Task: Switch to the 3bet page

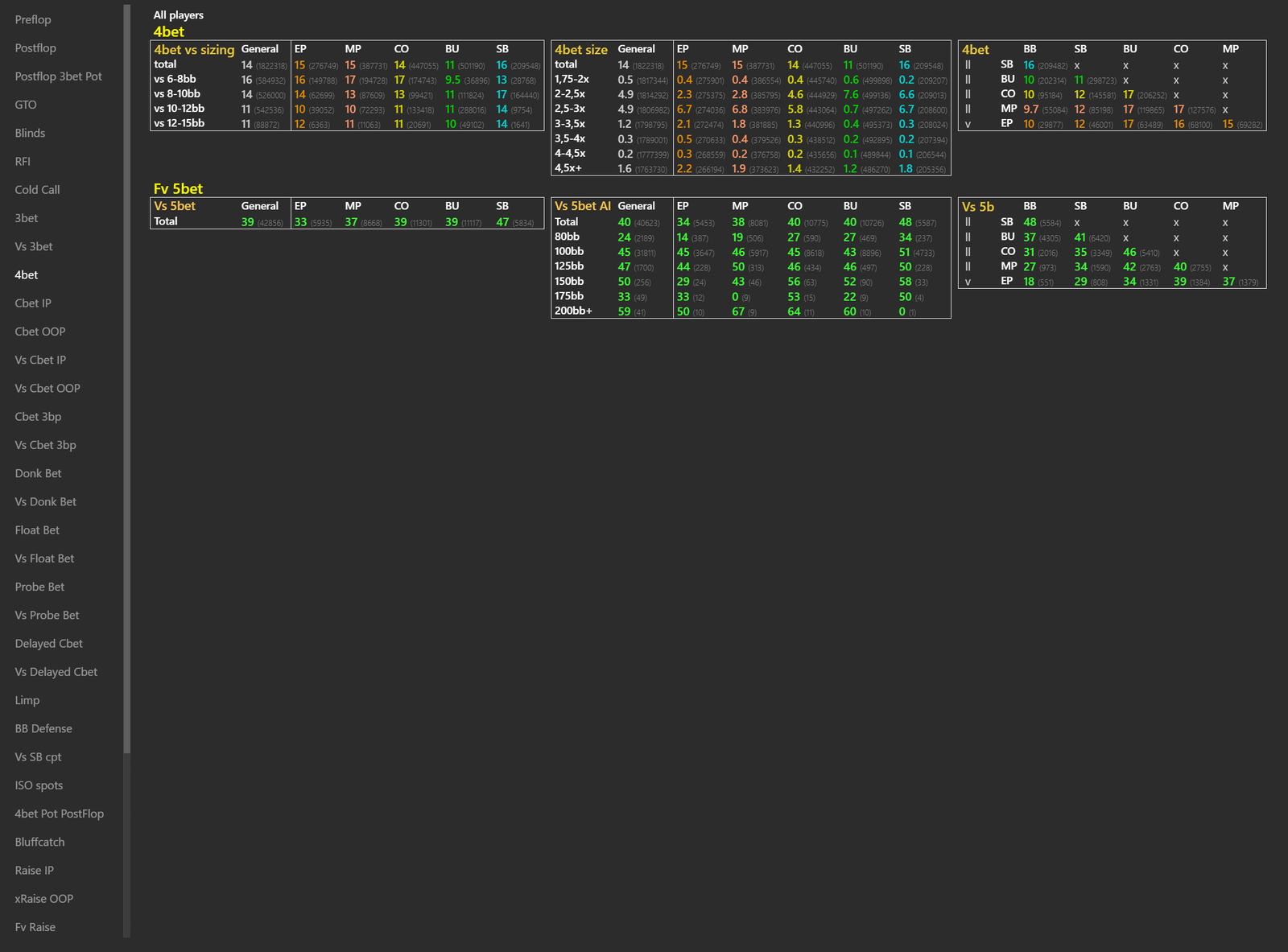Action: point(27,218)
